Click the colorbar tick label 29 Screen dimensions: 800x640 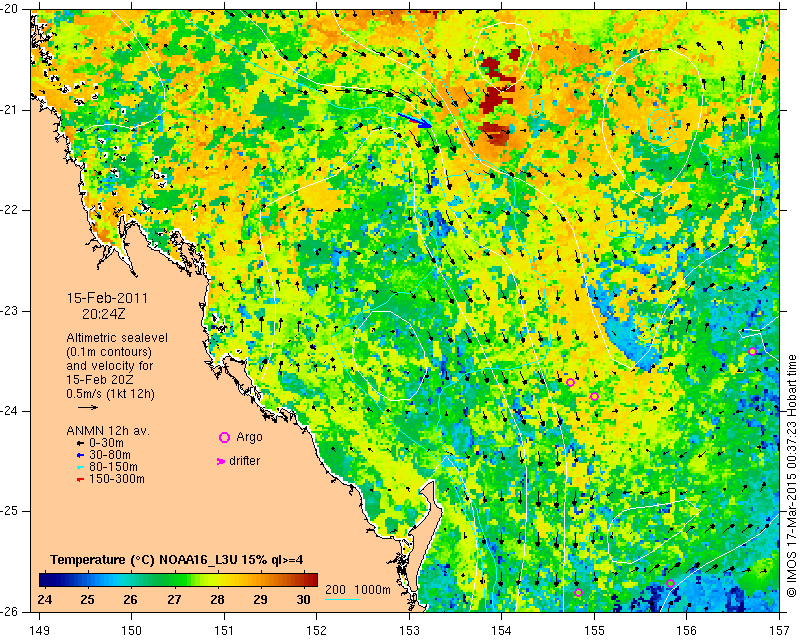pos(260,600)
